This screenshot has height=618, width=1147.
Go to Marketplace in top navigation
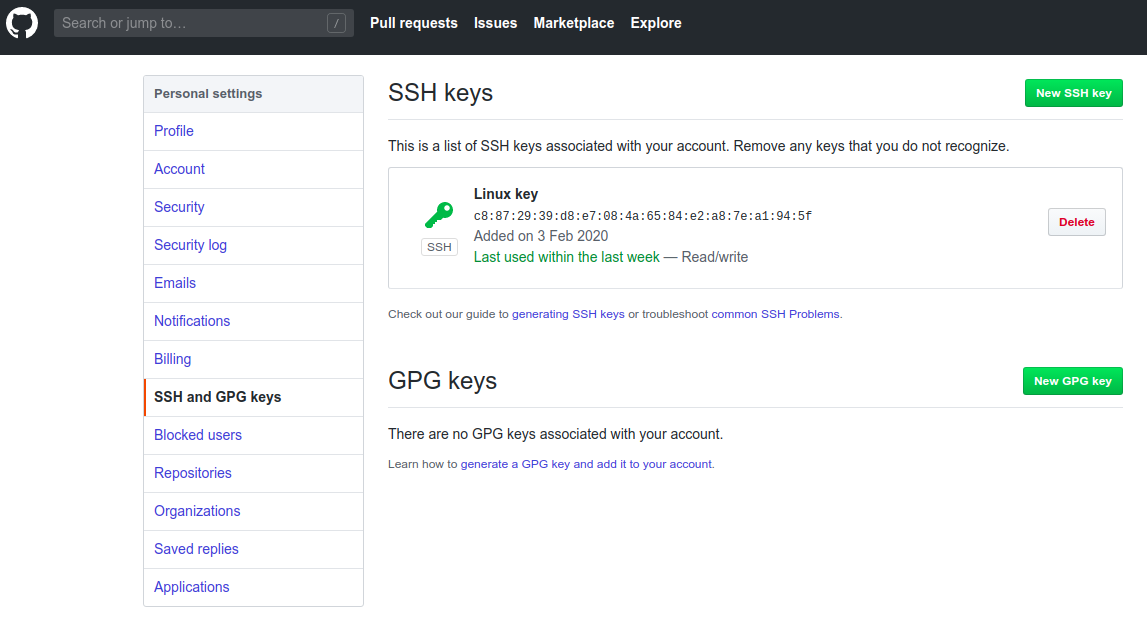(574, 23)
